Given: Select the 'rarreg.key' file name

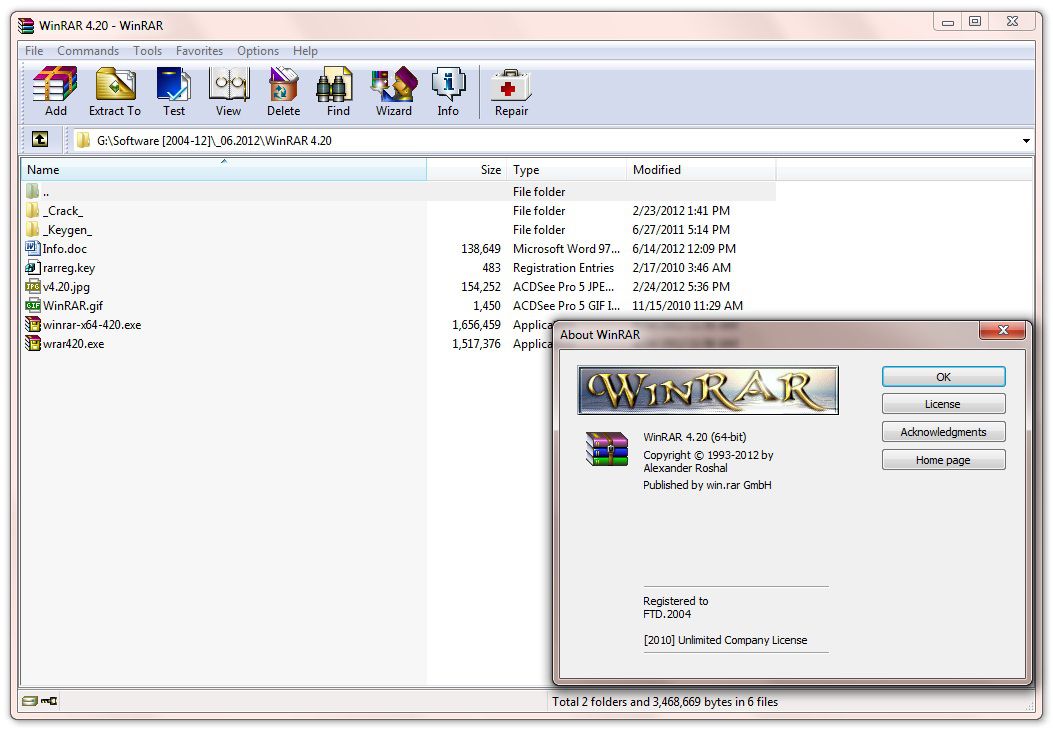Looking at the screenshot, I should (69, 268).
